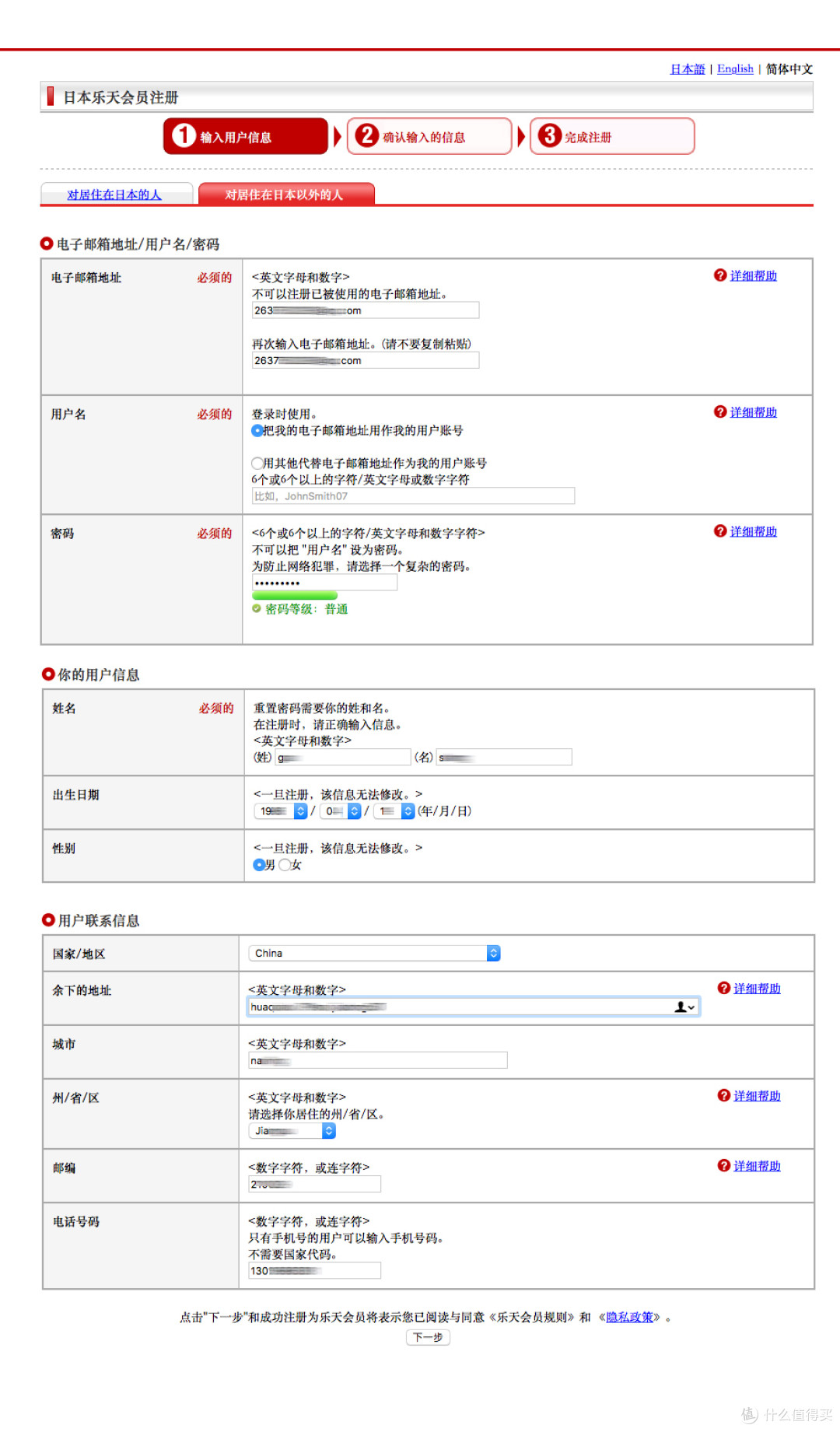The height and width of the screenshot is (1432, 840).
Task: Click 余下的地址 address input field
Action: (x=474, y=1007)
